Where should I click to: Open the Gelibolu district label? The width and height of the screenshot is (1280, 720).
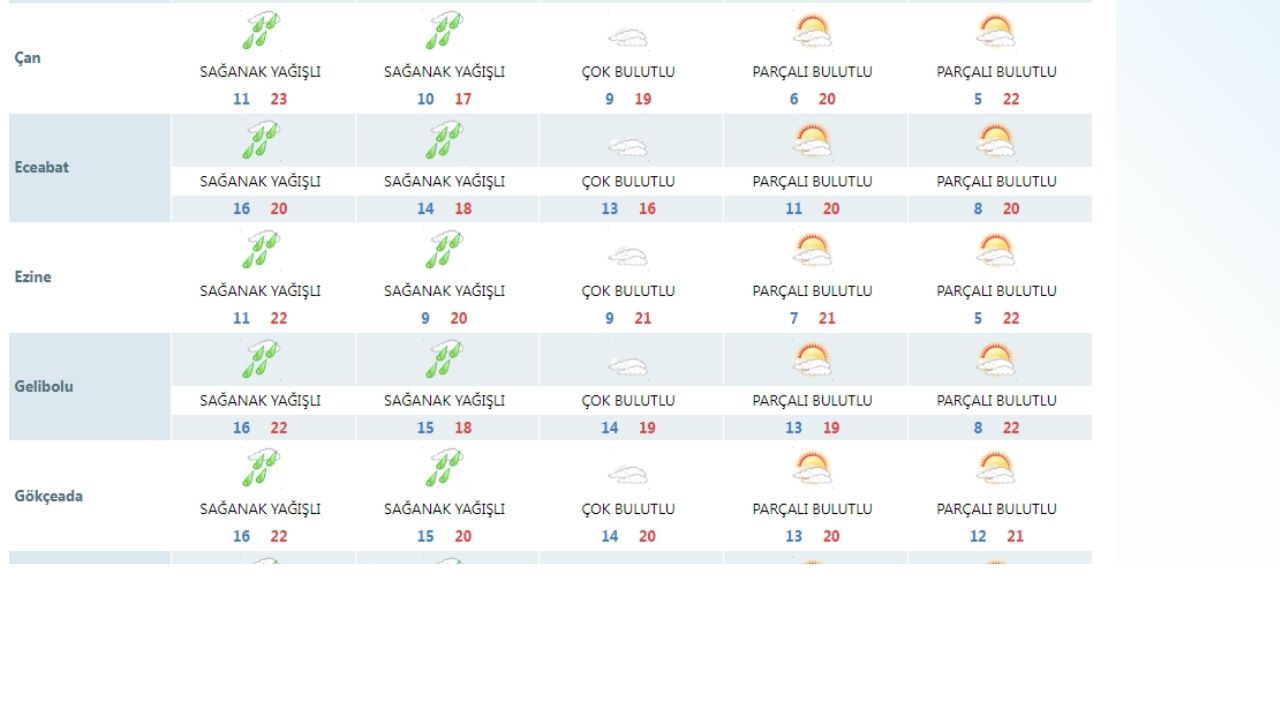click(x=44, y=386)
